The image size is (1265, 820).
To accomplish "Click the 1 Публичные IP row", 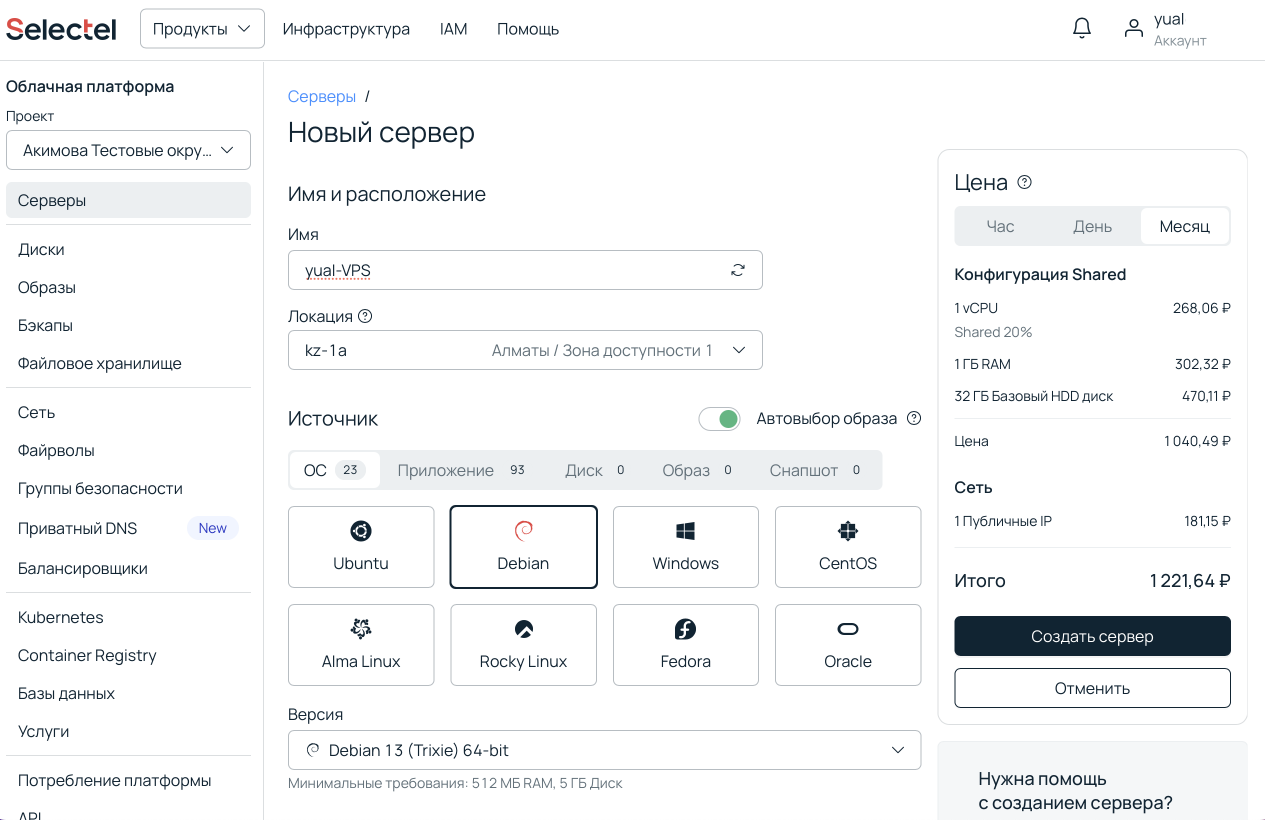I will click(x=1092, y=521).
